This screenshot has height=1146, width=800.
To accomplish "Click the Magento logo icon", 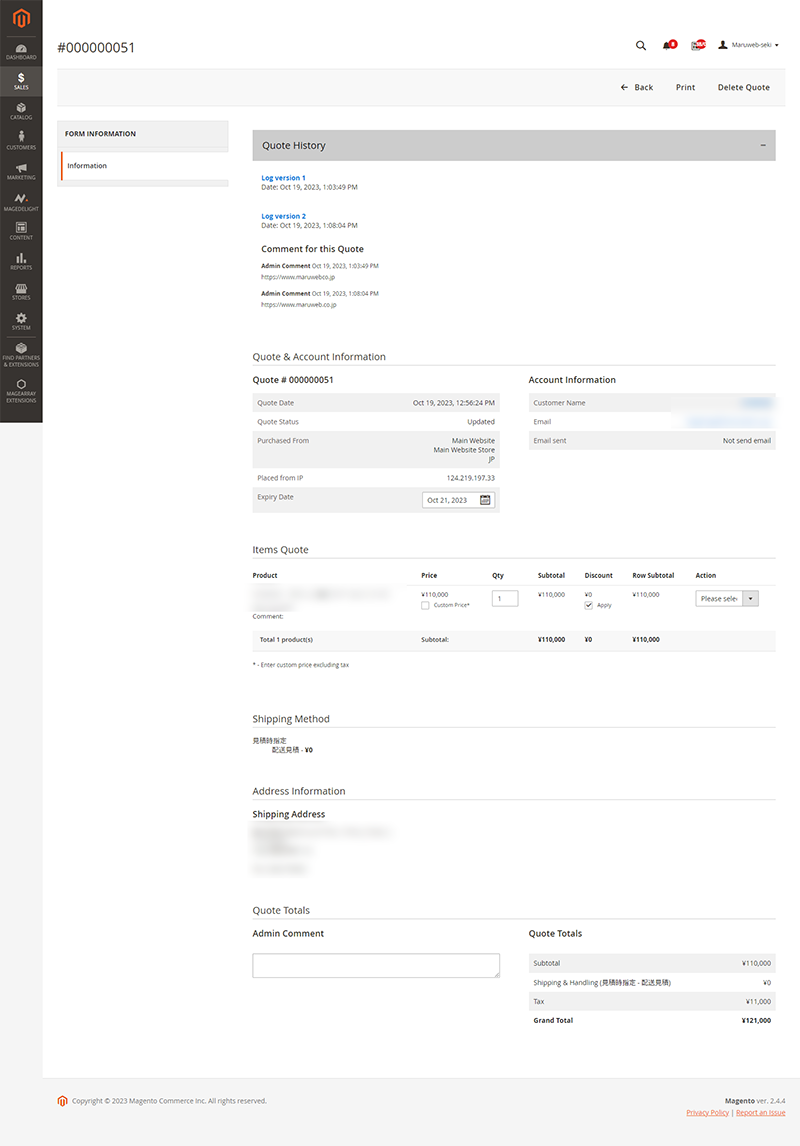I will point(21,18).
